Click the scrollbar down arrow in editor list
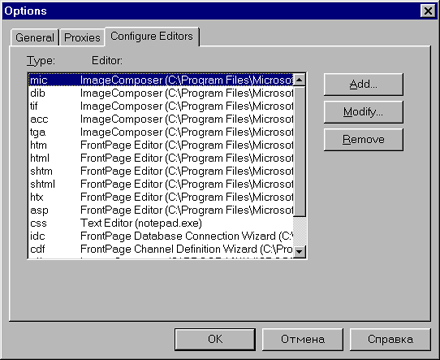 point(299,251)
